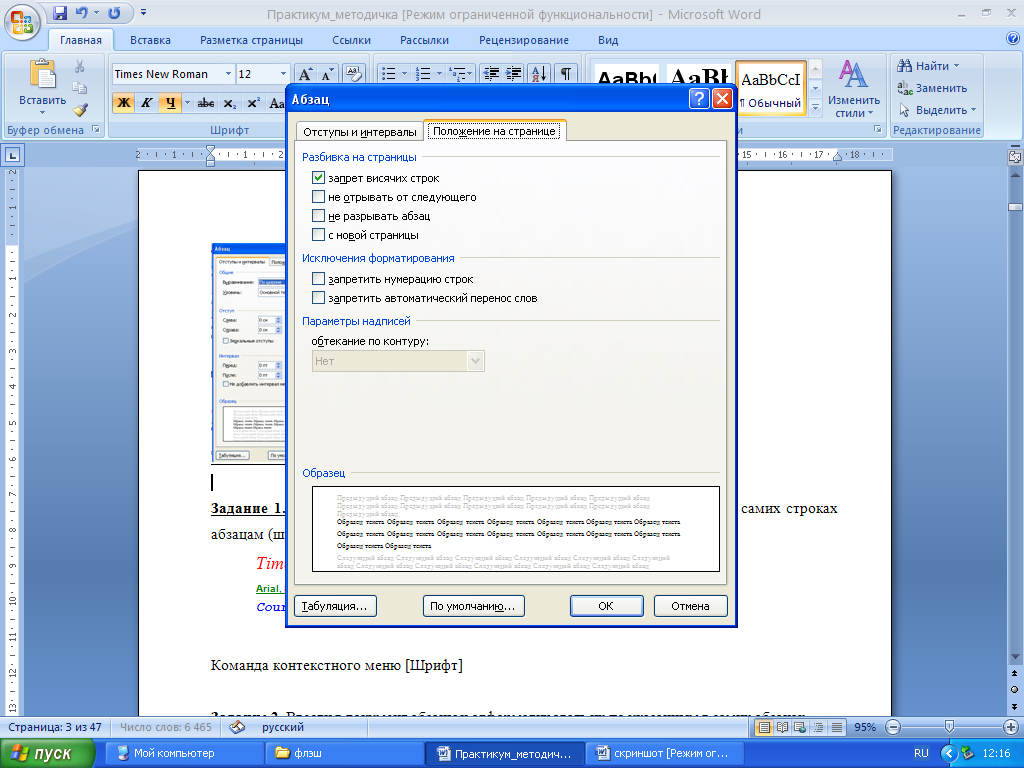The height and width of the screenshot is (768, 1024).
Task: Click русский language in status bar
Action: [x=283, y=727]
